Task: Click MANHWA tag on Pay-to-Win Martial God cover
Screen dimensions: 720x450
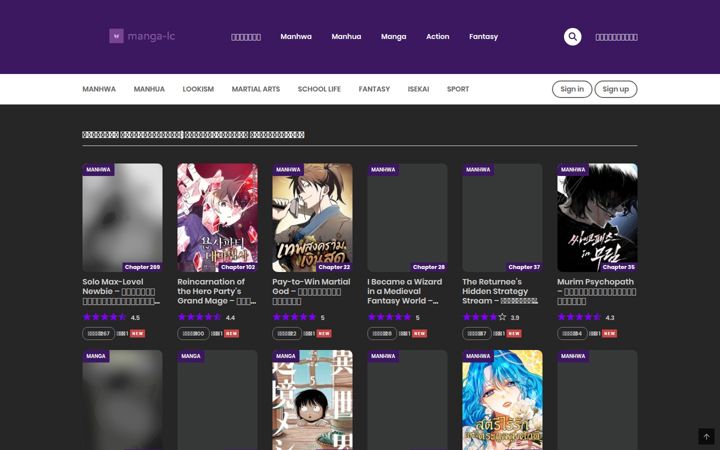Action: (x=288, y=169)
